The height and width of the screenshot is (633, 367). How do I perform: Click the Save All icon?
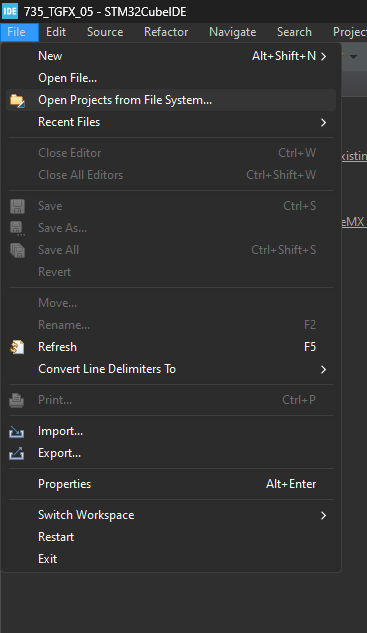click(x=17, y=250)
